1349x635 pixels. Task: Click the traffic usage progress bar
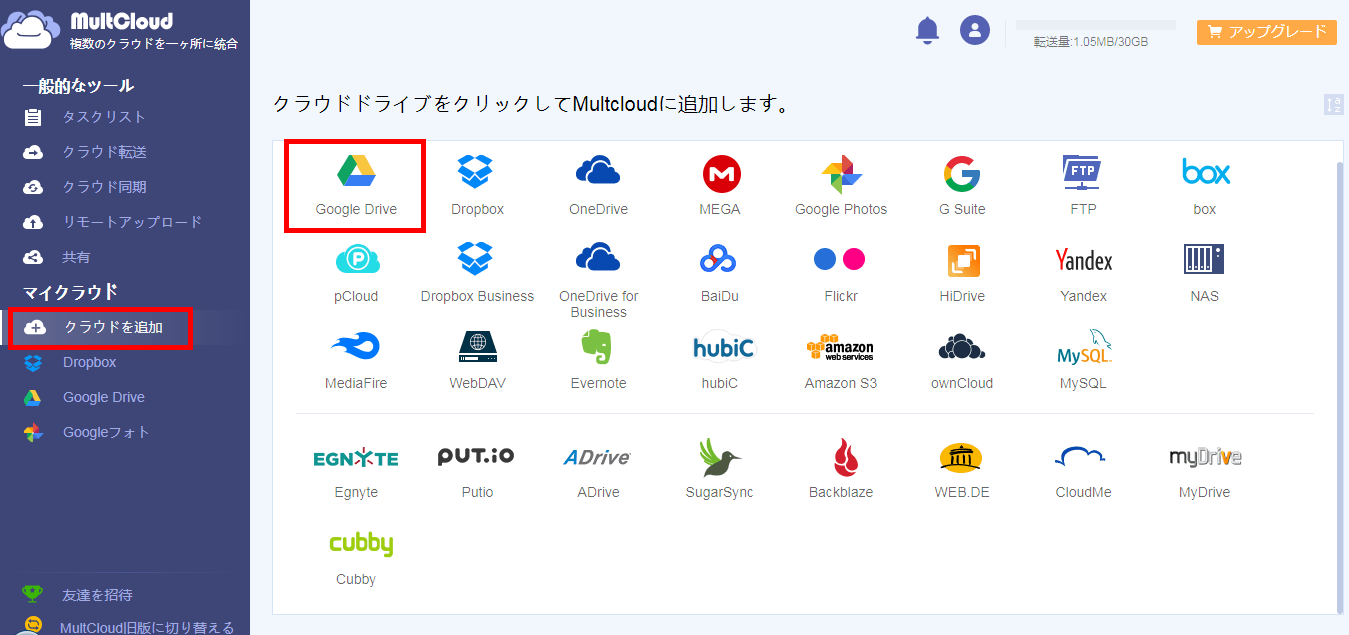1096,25
